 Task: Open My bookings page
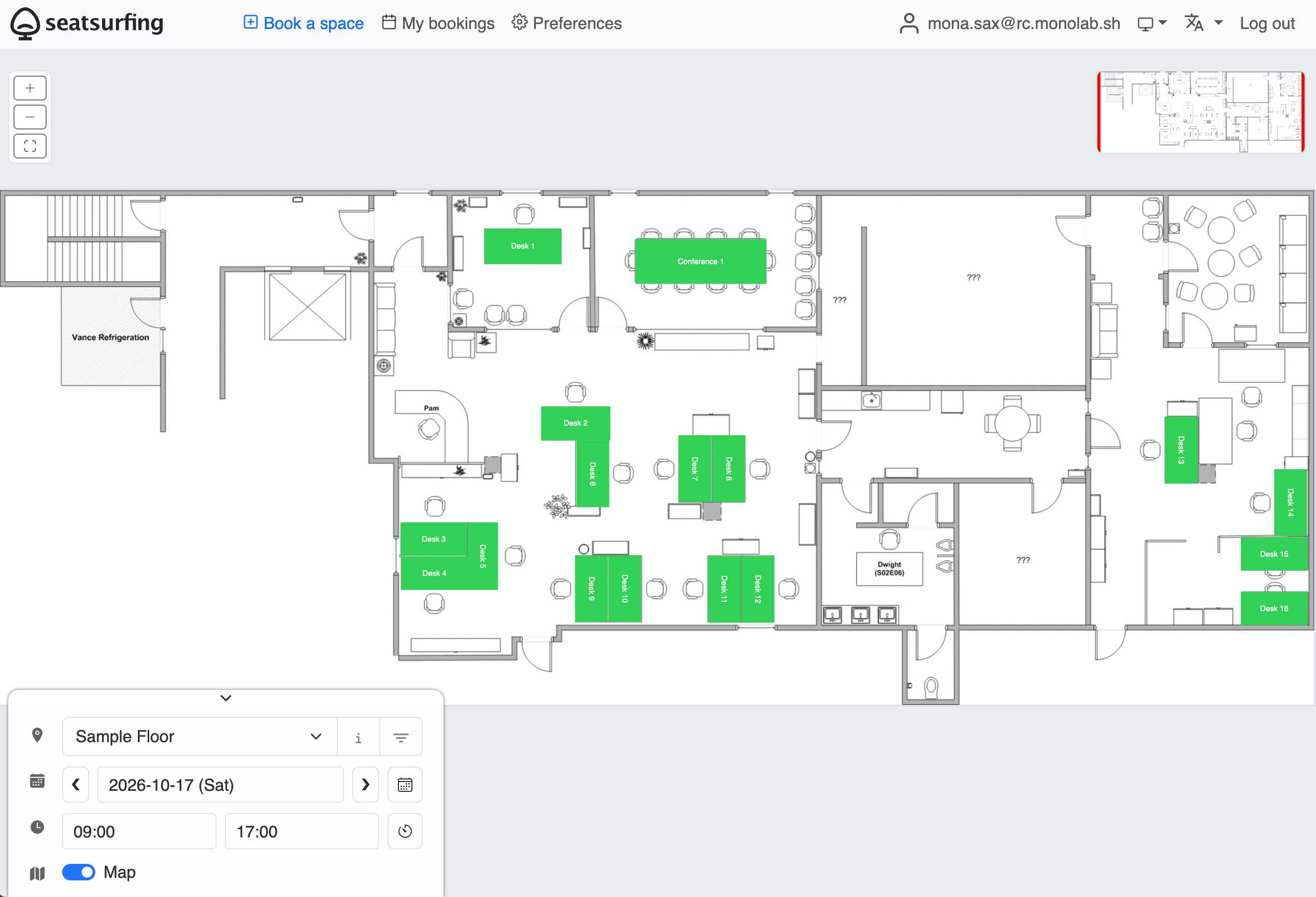pos(438,23)
